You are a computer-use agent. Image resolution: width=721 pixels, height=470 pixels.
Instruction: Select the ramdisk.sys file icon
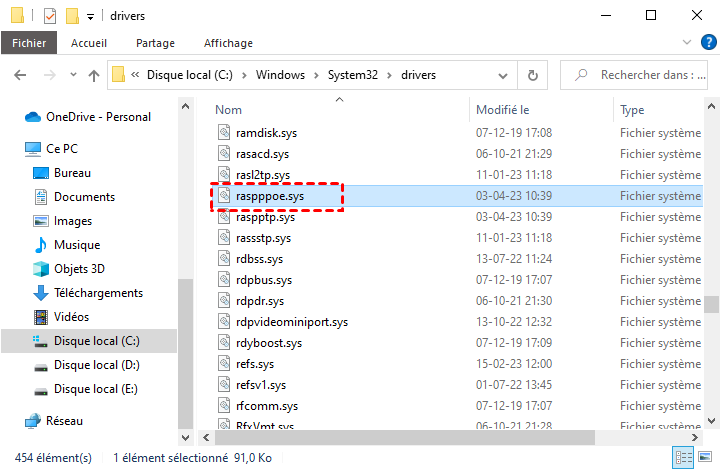tap(224, 132)
